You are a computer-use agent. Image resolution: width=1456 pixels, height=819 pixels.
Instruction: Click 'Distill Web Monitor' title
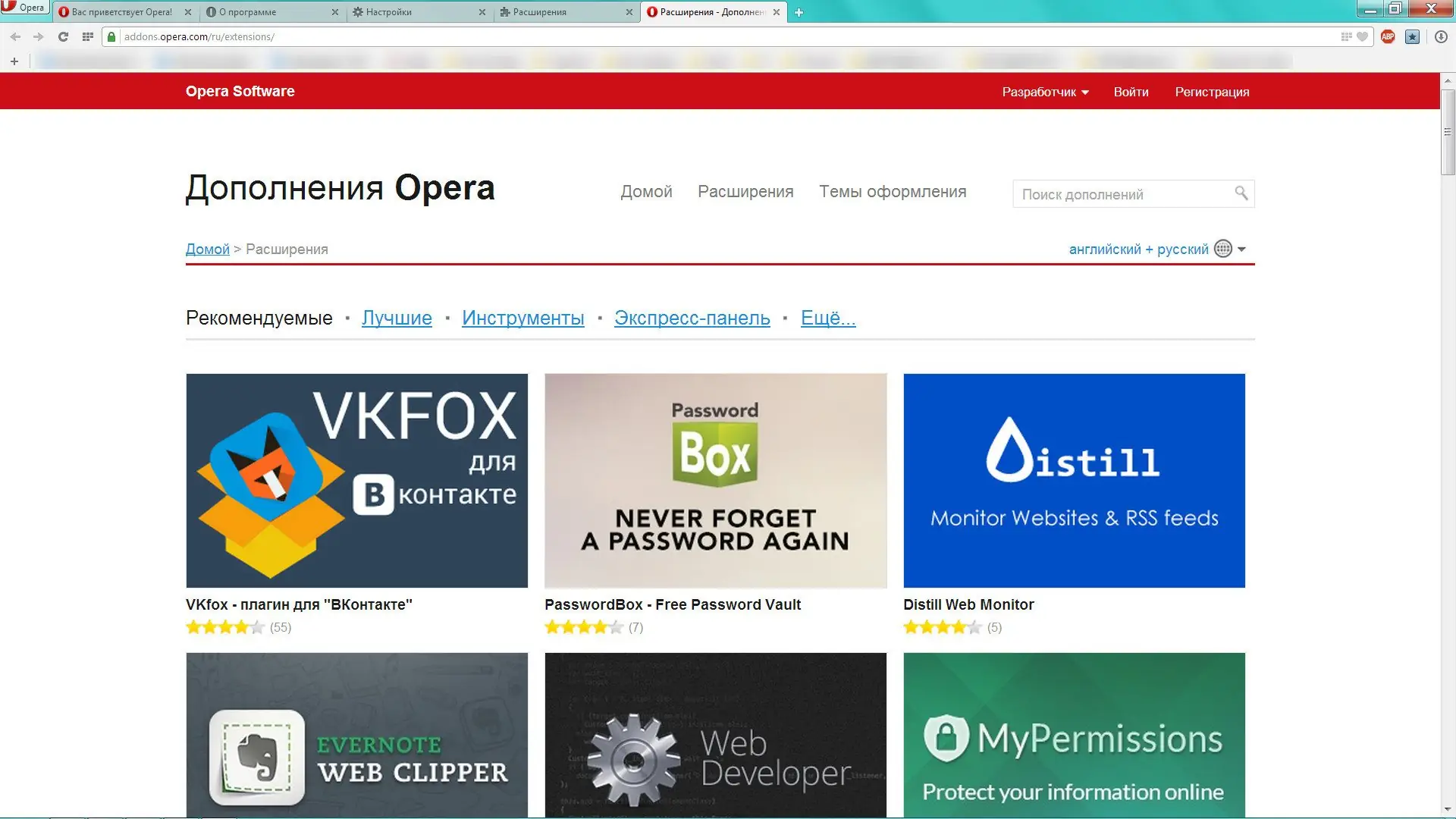[x=968, y=604]
